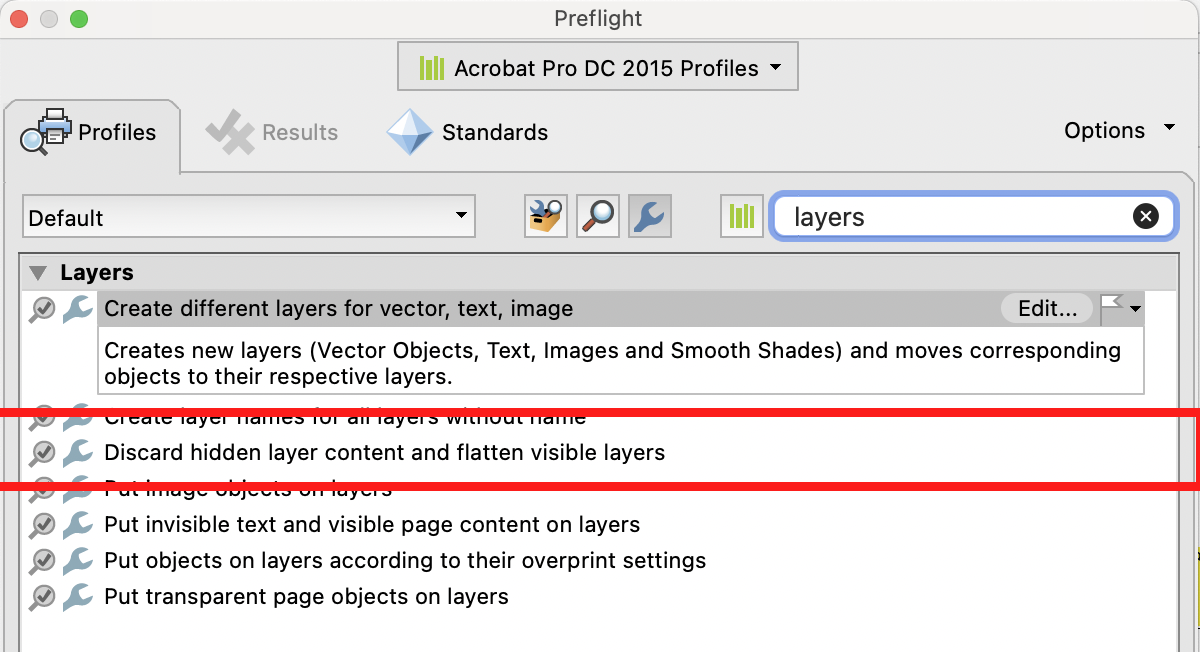Click into the search field containing "layers"
The height and width of the screenshot is (652, 1200).
[x=974, y=216]
